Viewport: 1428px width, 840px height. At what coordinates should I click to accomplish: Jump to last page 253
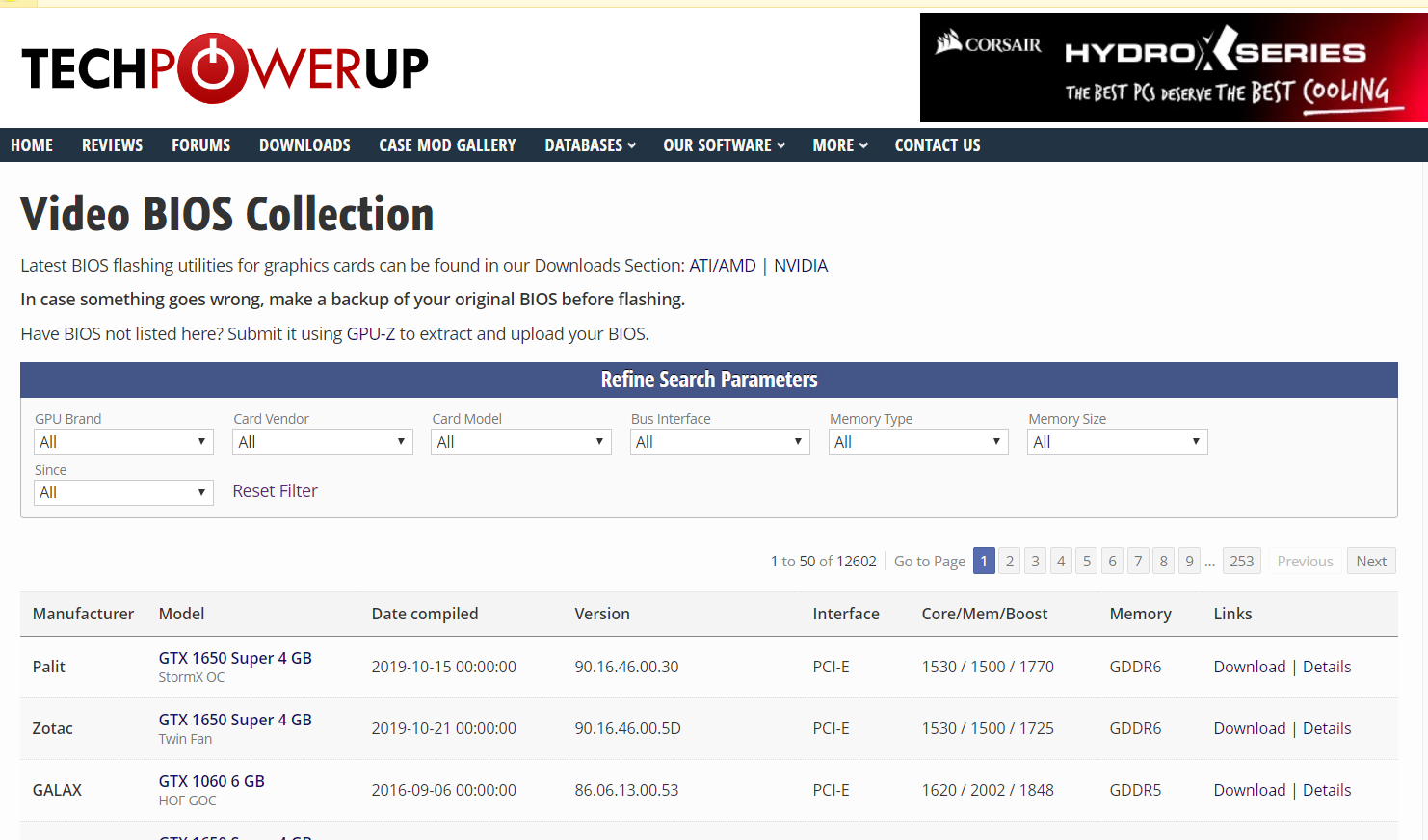coord(1242,561)
